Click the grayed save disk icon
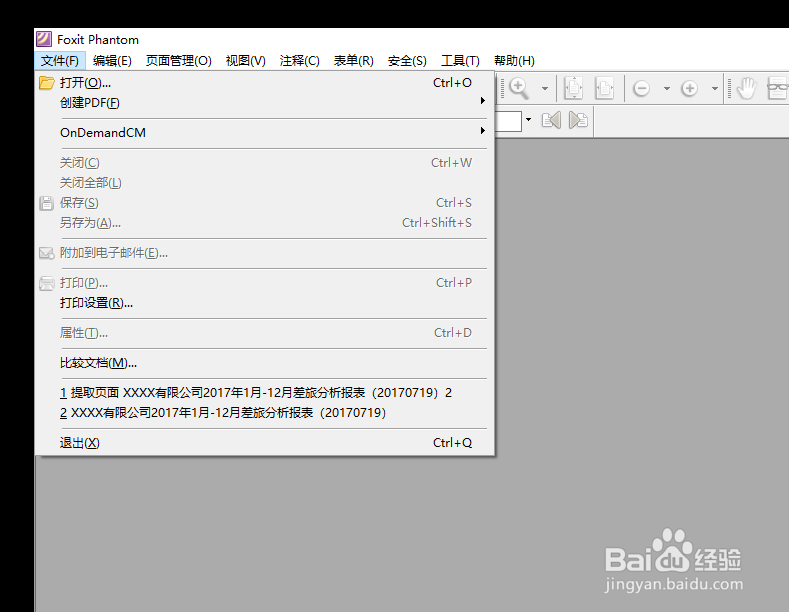The image size is (789, 612). point(46,203)
